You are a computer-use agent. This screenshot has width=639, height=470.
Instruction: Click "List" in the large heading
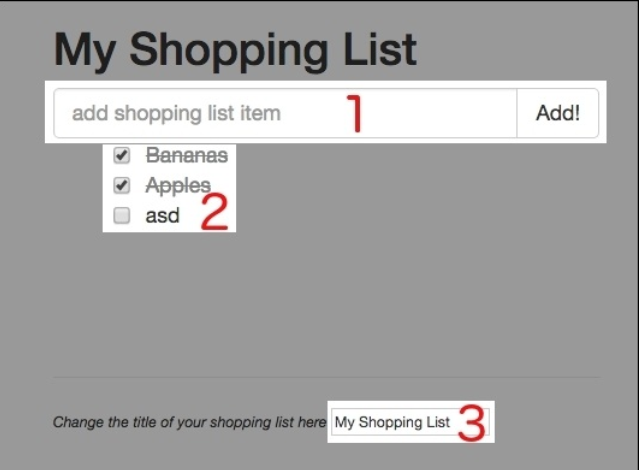(x=378, y=49)
